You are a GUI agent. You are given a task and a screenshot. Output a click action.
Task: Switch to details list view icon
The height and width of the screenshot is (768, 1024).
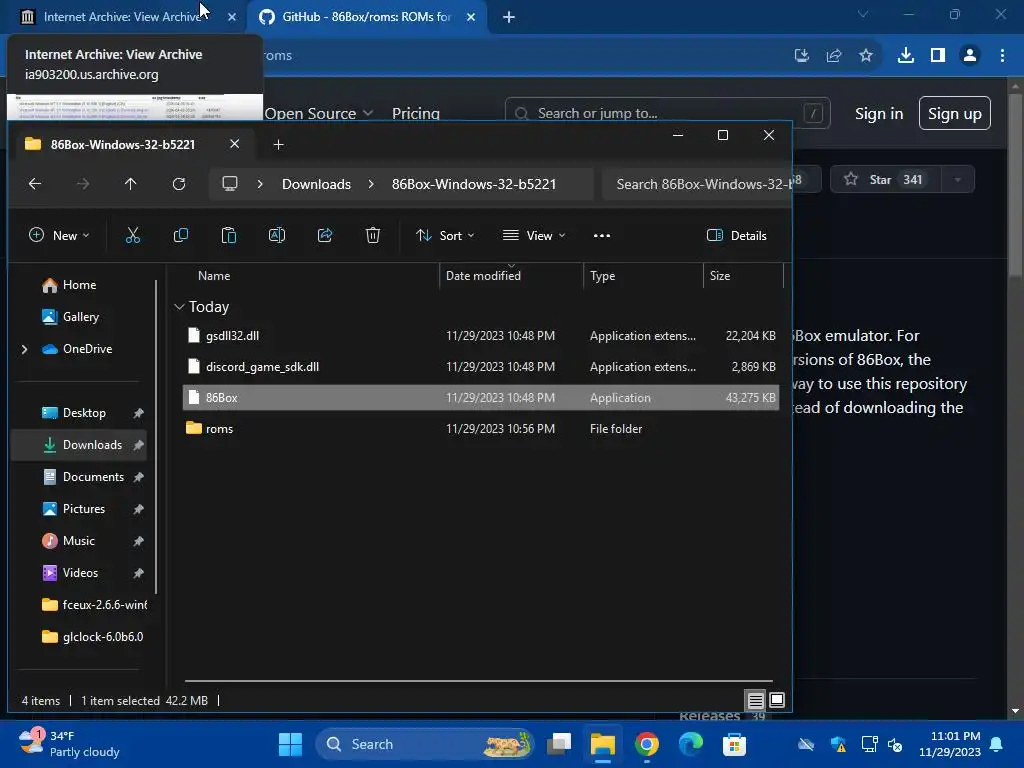756,701
